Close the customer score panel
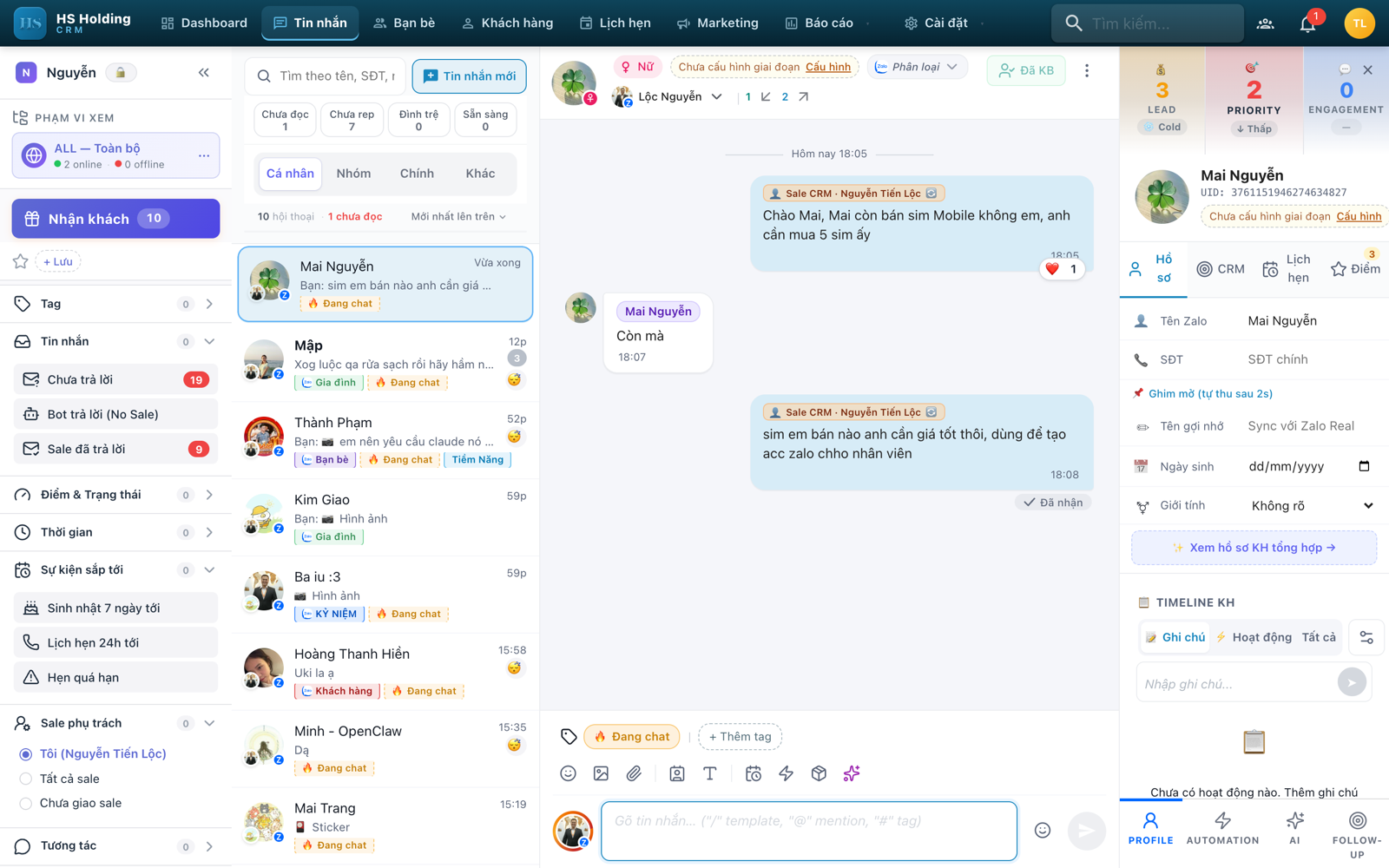The width and height of the screenshot is (1389, 868). pyautogui.click(x=1368, y=69)
